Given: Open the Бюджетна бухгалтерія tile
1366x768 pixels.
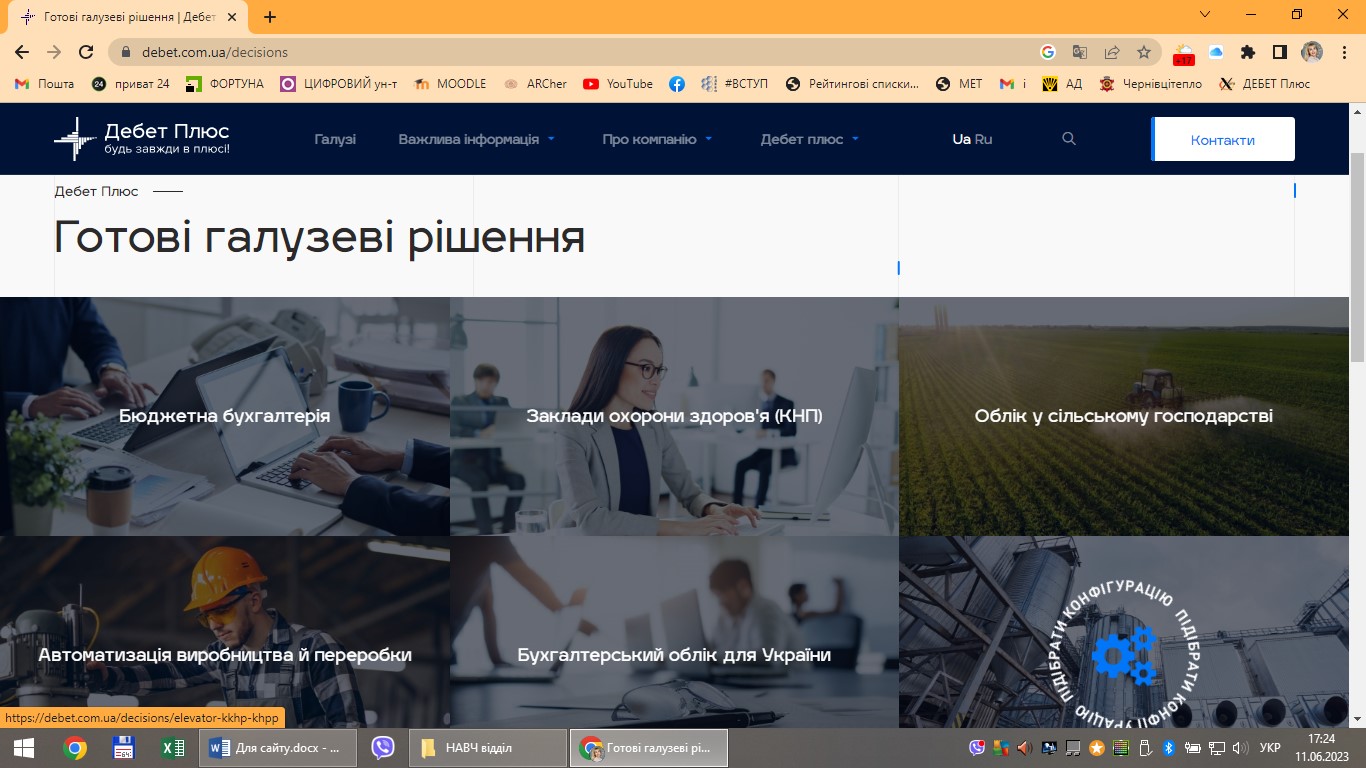Looking at the screenshot, I should [x=224, y=416].
